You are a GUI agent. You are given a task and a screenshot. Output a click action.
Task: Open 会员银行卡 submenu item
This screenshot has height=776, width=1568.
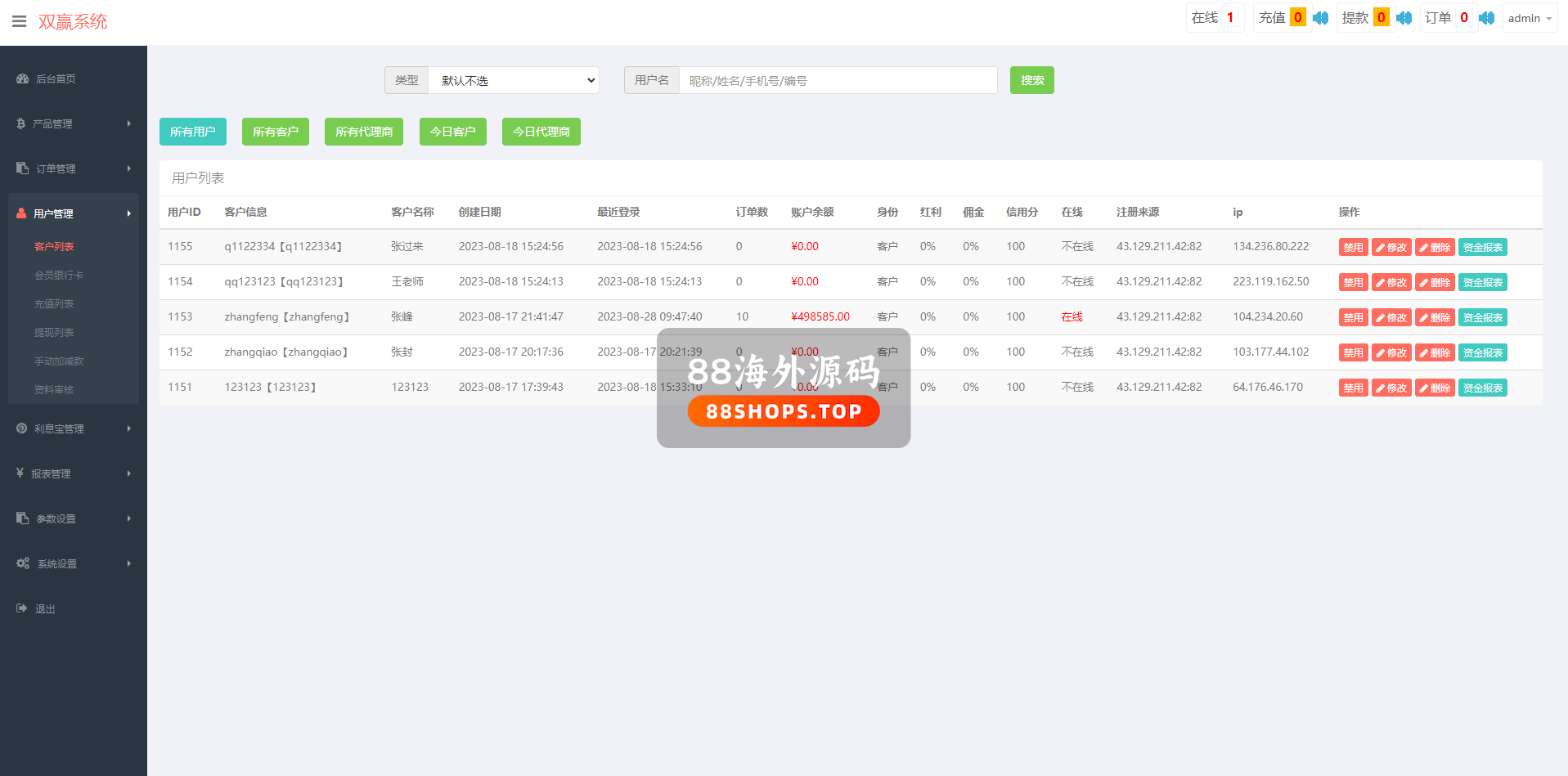tap(59, 275)
